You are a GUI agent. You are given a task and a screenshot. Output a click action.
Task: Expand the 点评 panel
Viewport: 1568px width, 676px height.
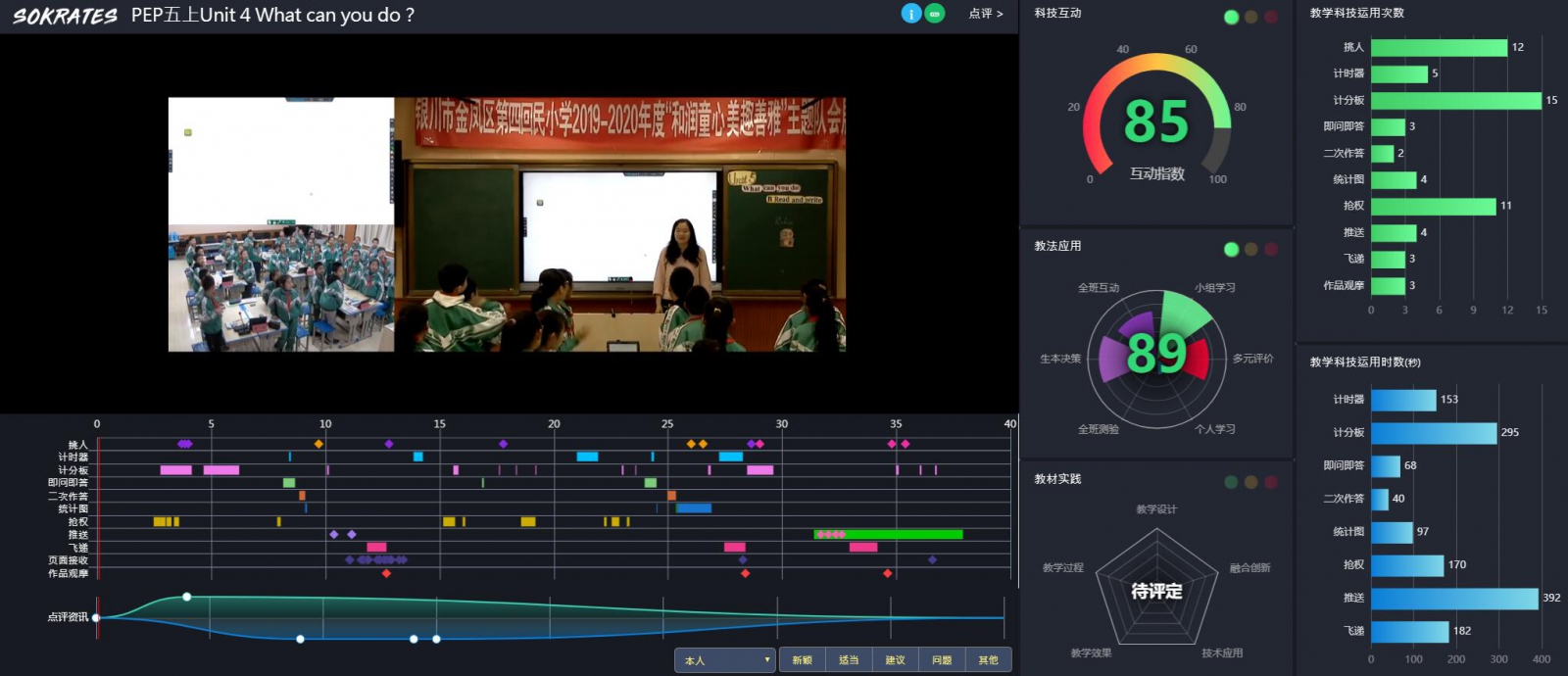985,14
